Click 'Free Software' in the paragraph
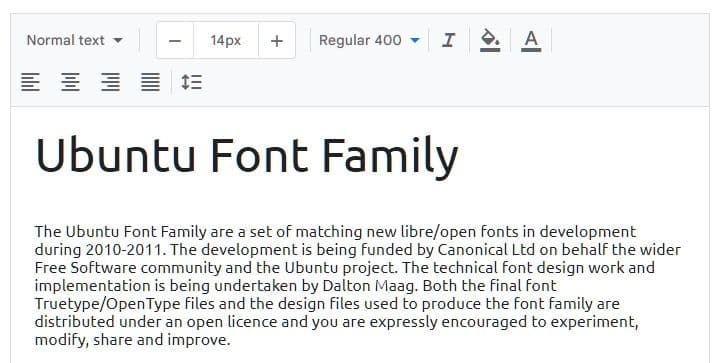Viewport: 721px width, 363px height. [86, 268]
